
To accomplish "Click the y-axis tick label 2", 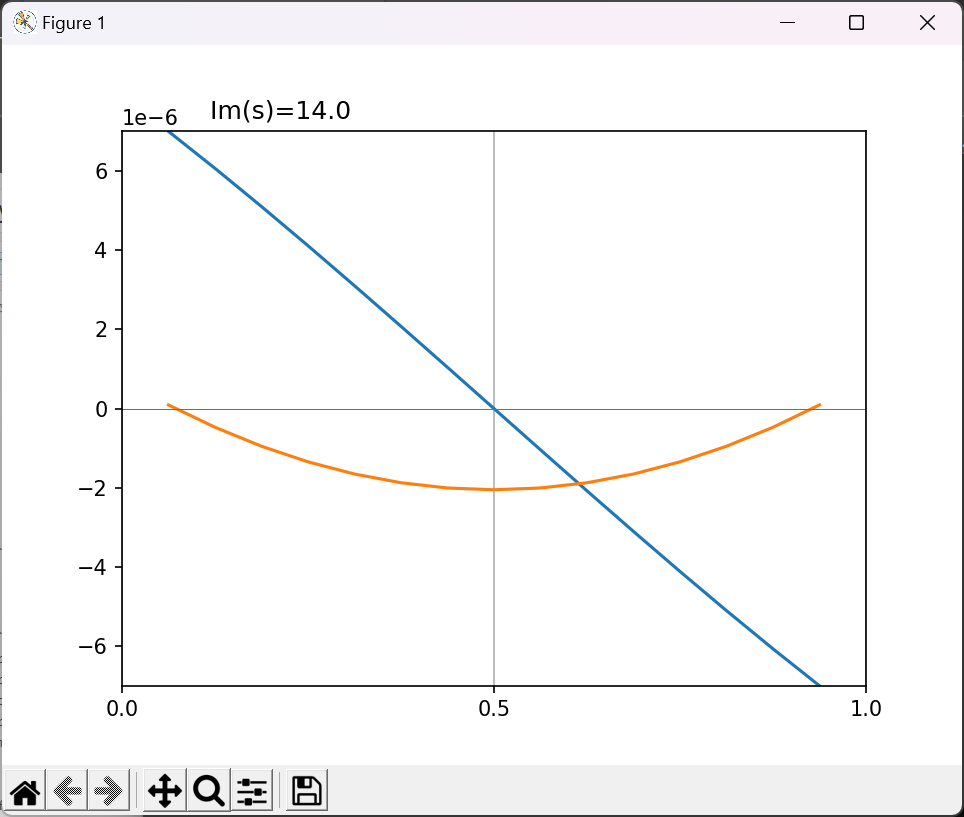I will (101, 330).
